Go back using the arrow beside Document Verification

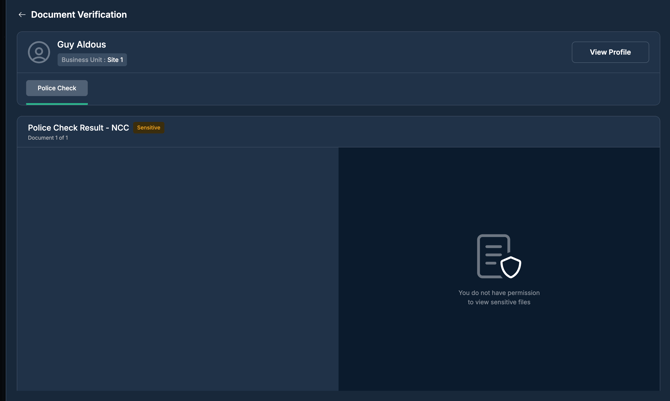point(22,15)
